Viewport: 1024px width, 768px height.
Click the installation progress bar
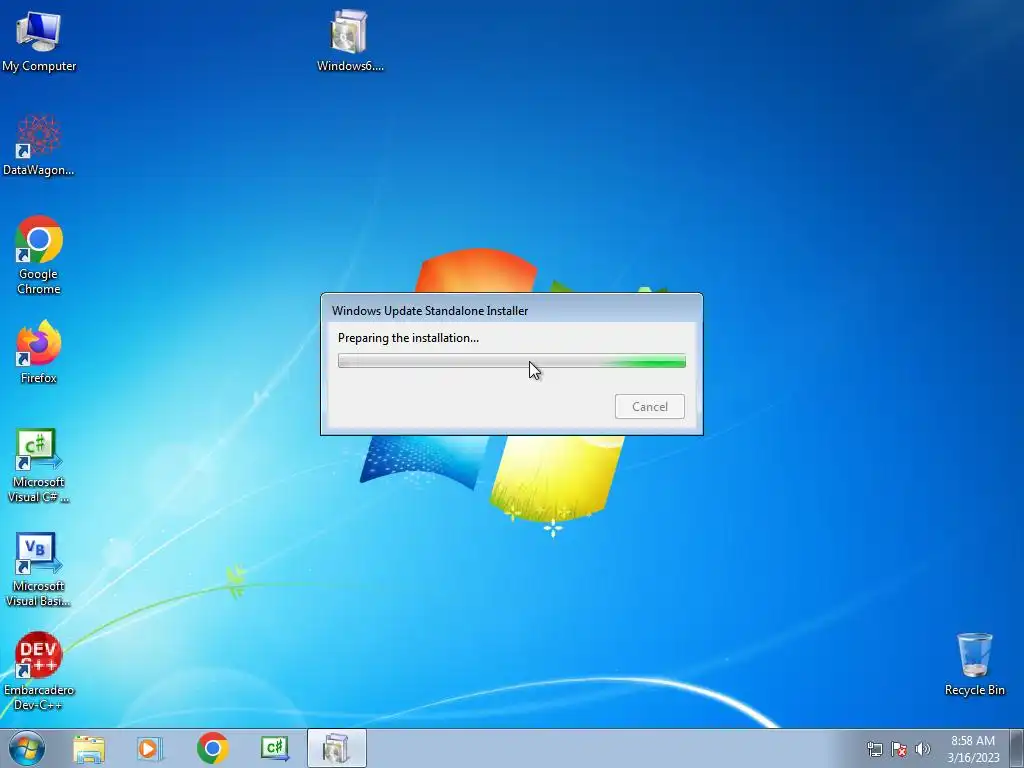[x=512, y=360]
